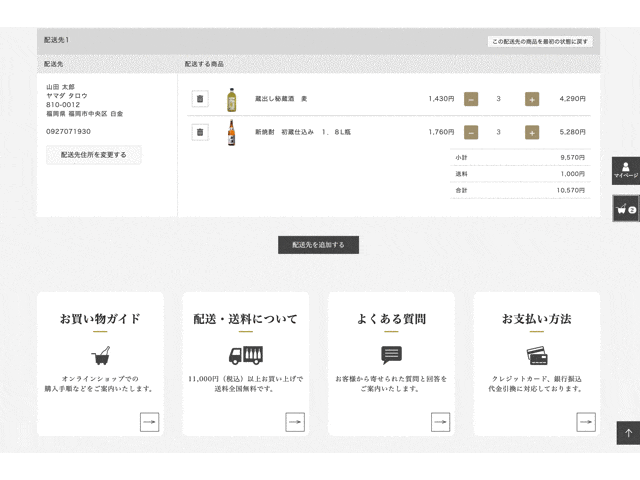Open the お買い物ガイド heading link
This screenshot has width=640, height=480.
pos(100,319)
